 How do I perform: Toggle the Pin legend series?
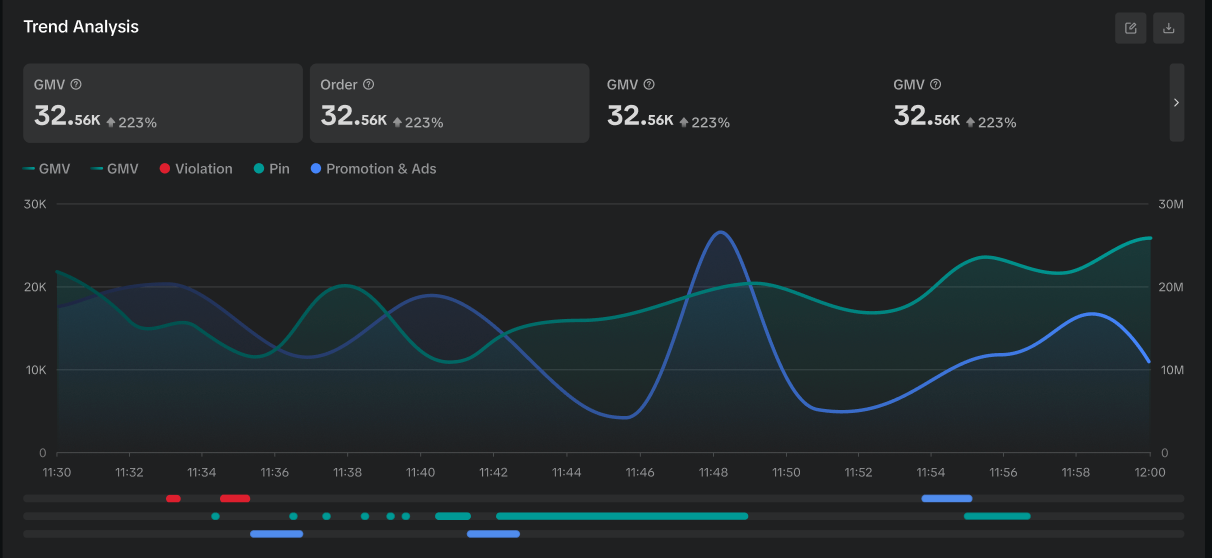point(271,169)
